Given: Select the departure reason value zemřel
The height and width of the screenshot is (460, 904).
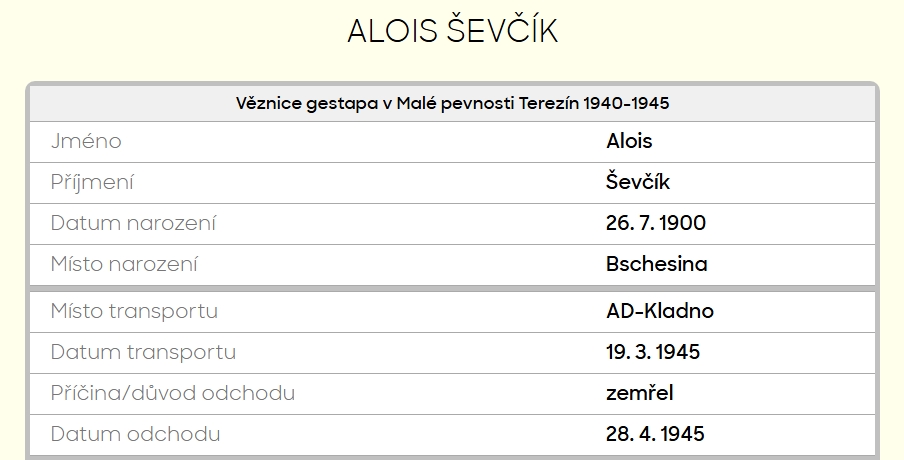Looking at the screenshot, I should 640,393.
